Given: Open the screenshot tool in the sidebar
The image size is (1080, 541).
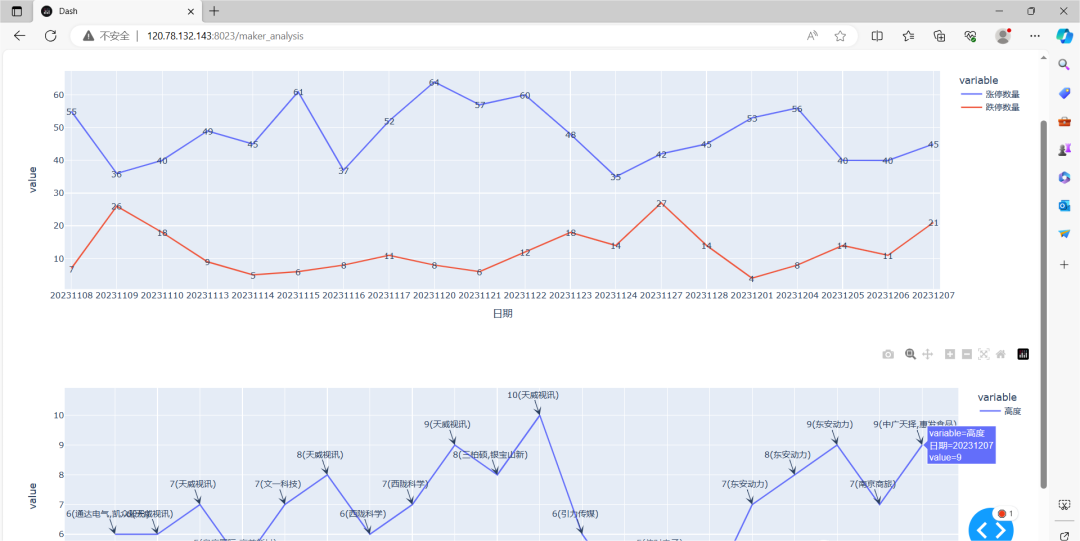Looking at the screenshot, I should [x=1064, y=505].
